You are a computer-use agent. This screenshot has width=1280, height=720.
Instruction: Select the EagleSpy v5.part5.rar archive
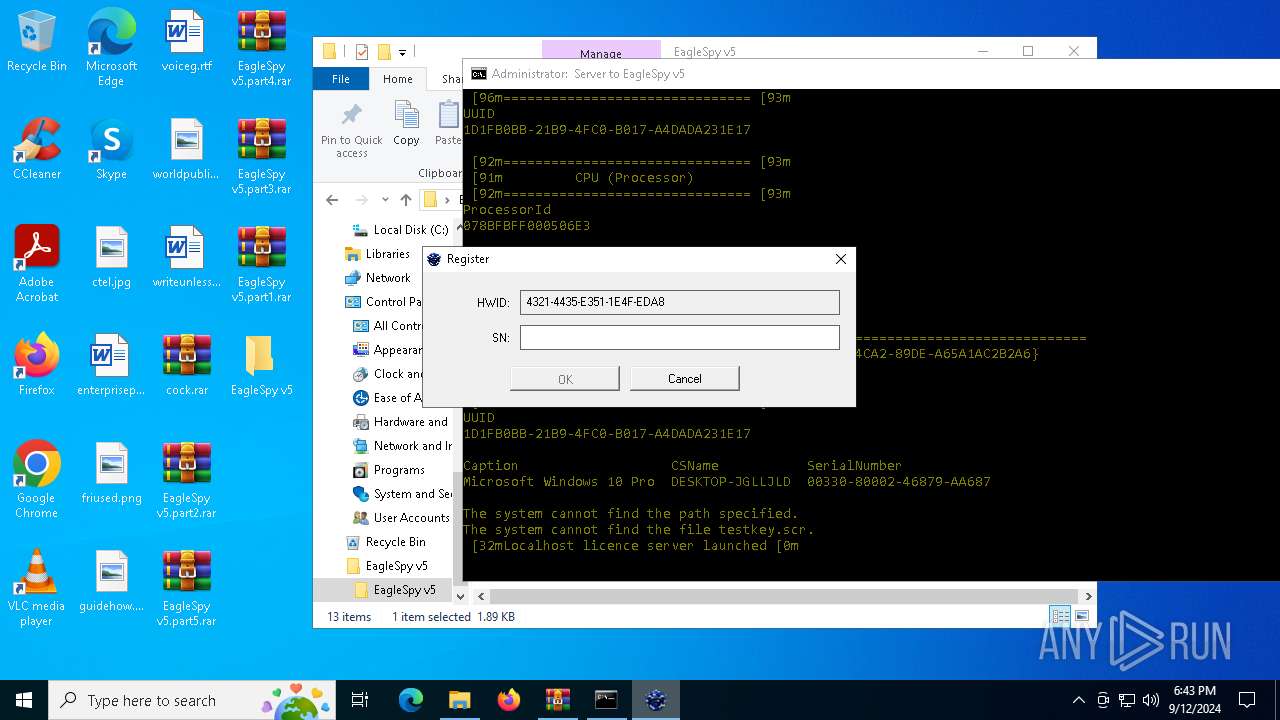point(186,588)
